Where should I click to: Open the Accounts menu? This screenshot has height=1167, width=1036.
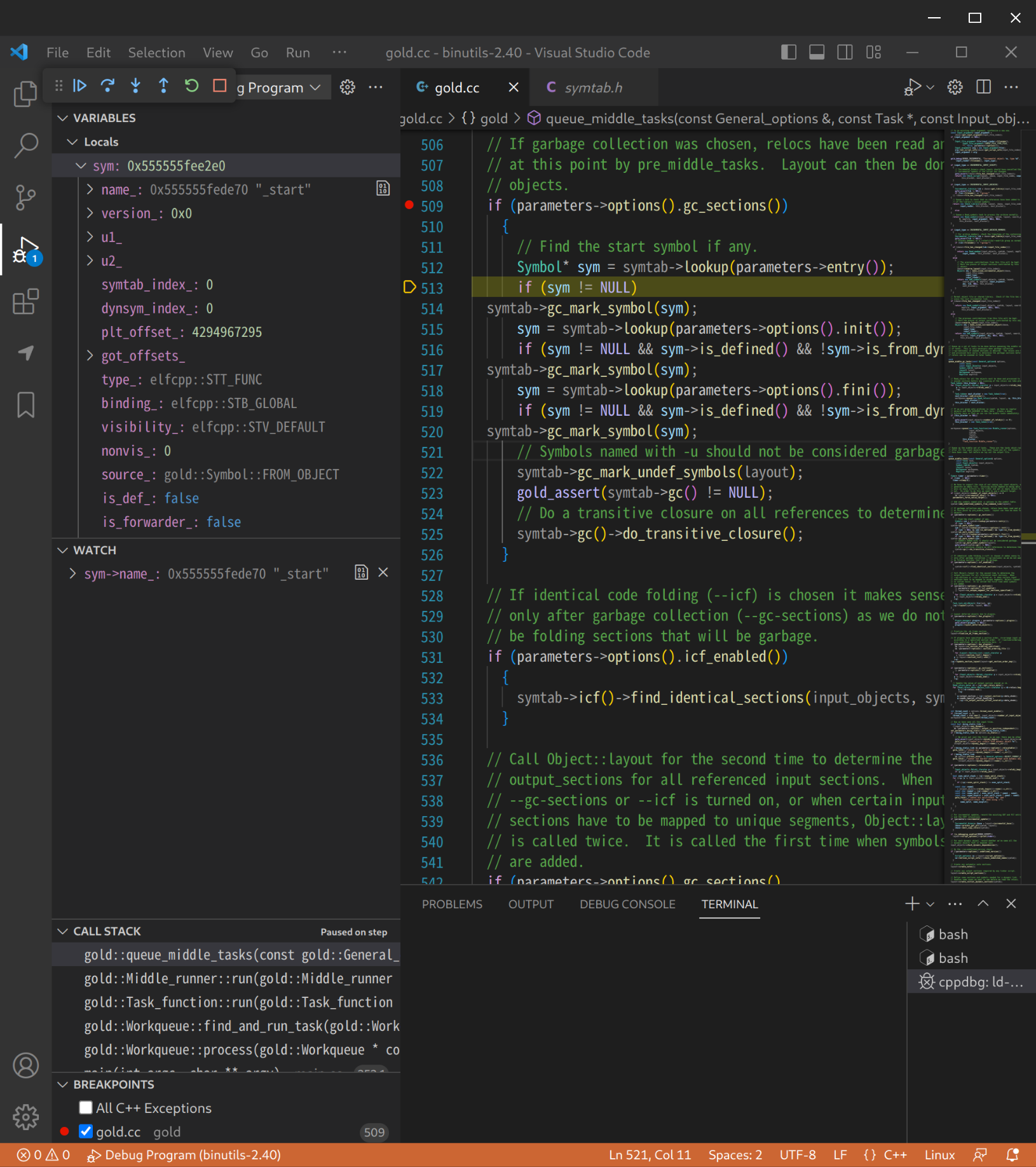coord(25,1065)
